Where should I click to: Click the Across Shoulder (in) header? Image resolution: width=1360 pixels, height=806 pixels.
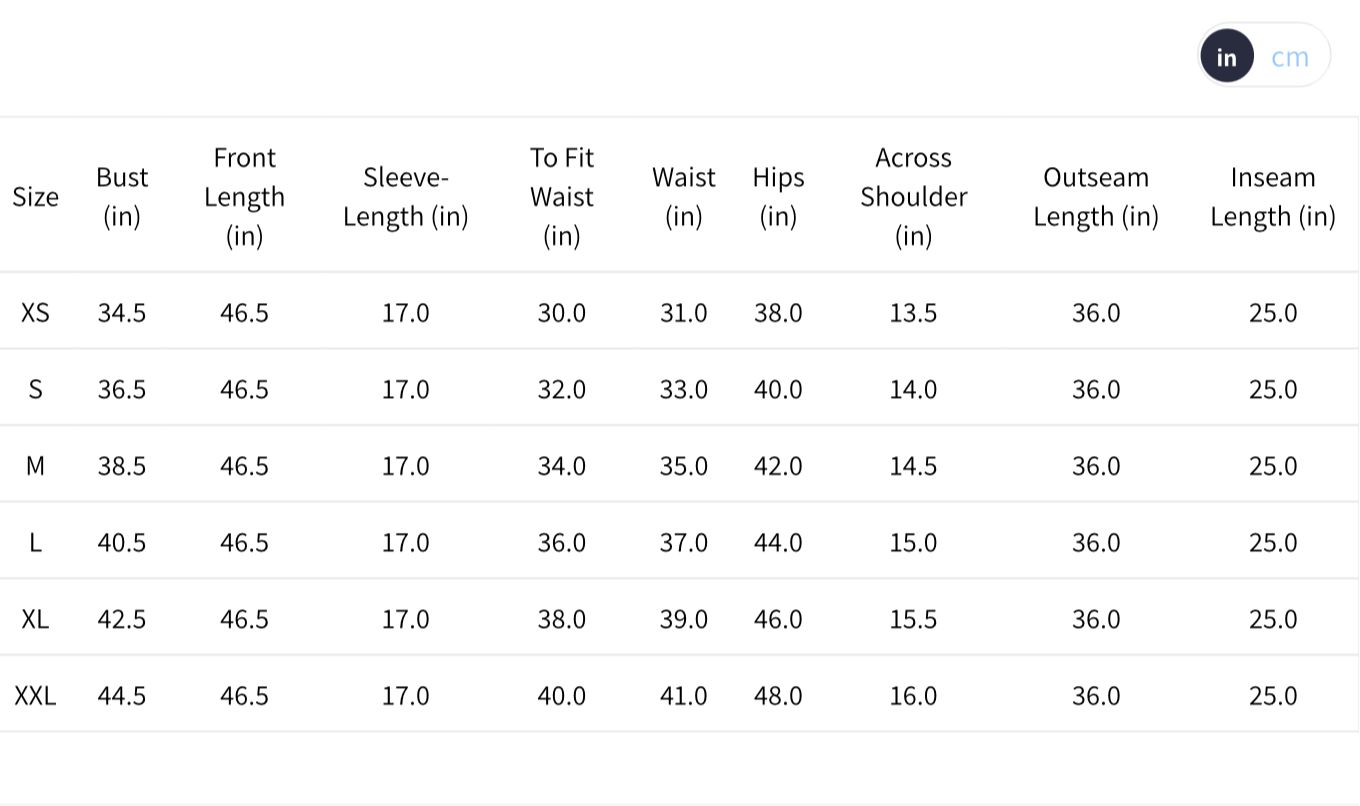point(913,197)
